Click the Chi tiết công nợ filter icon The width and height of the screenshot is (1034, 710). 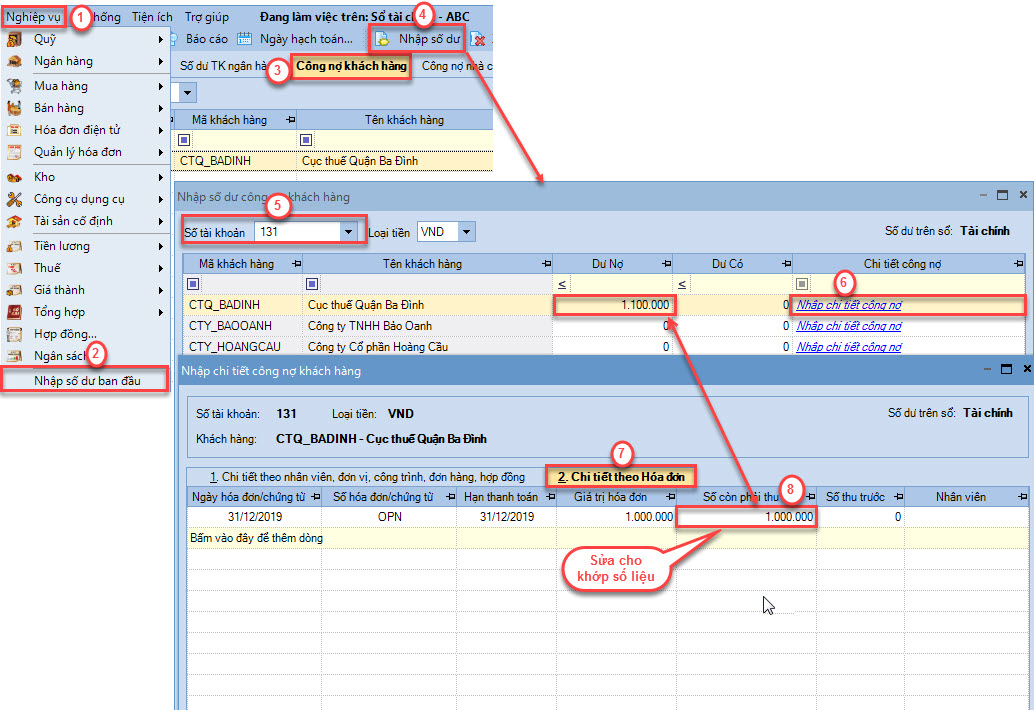(x=802, y=284)
